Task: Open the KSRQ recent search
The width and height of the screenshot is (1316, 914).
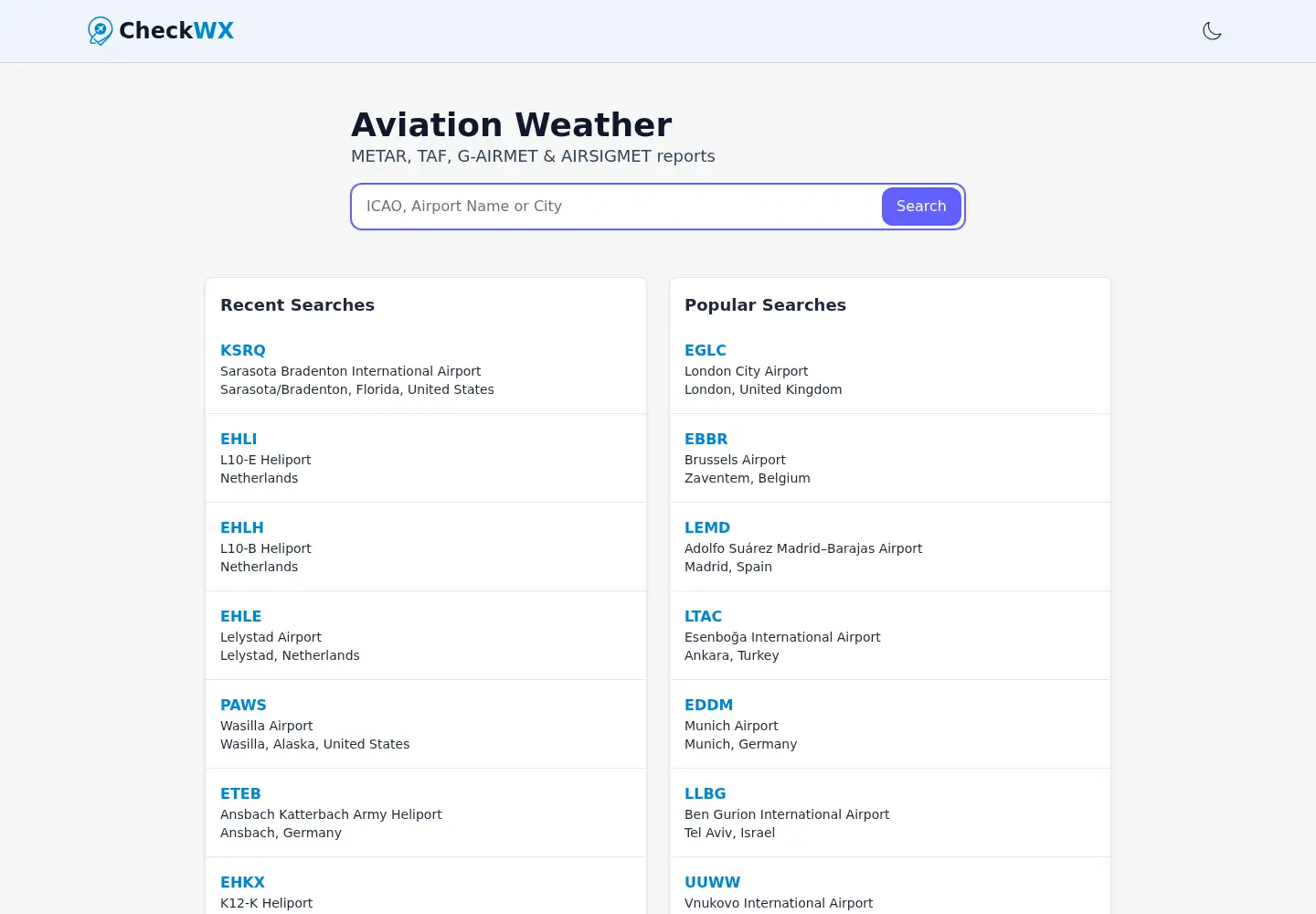Action: pos(243,350)
